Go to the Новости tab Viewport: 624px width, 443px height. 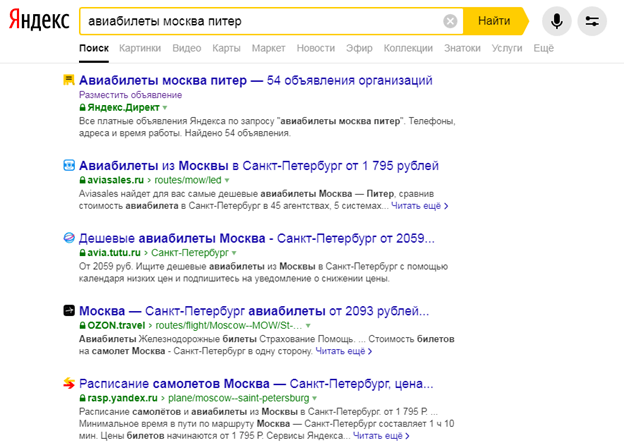[316, 48]
